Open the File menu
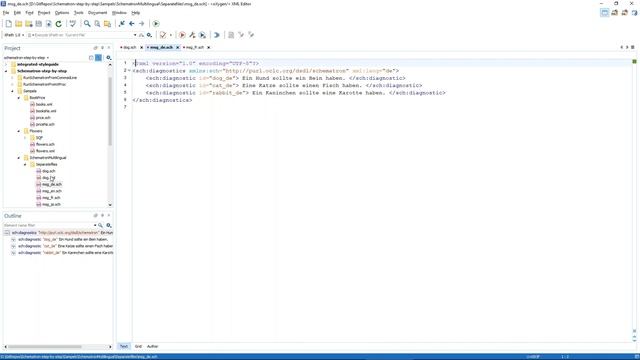Image resolution: width=640 pixels, height=360 pixels. (6, 13)
